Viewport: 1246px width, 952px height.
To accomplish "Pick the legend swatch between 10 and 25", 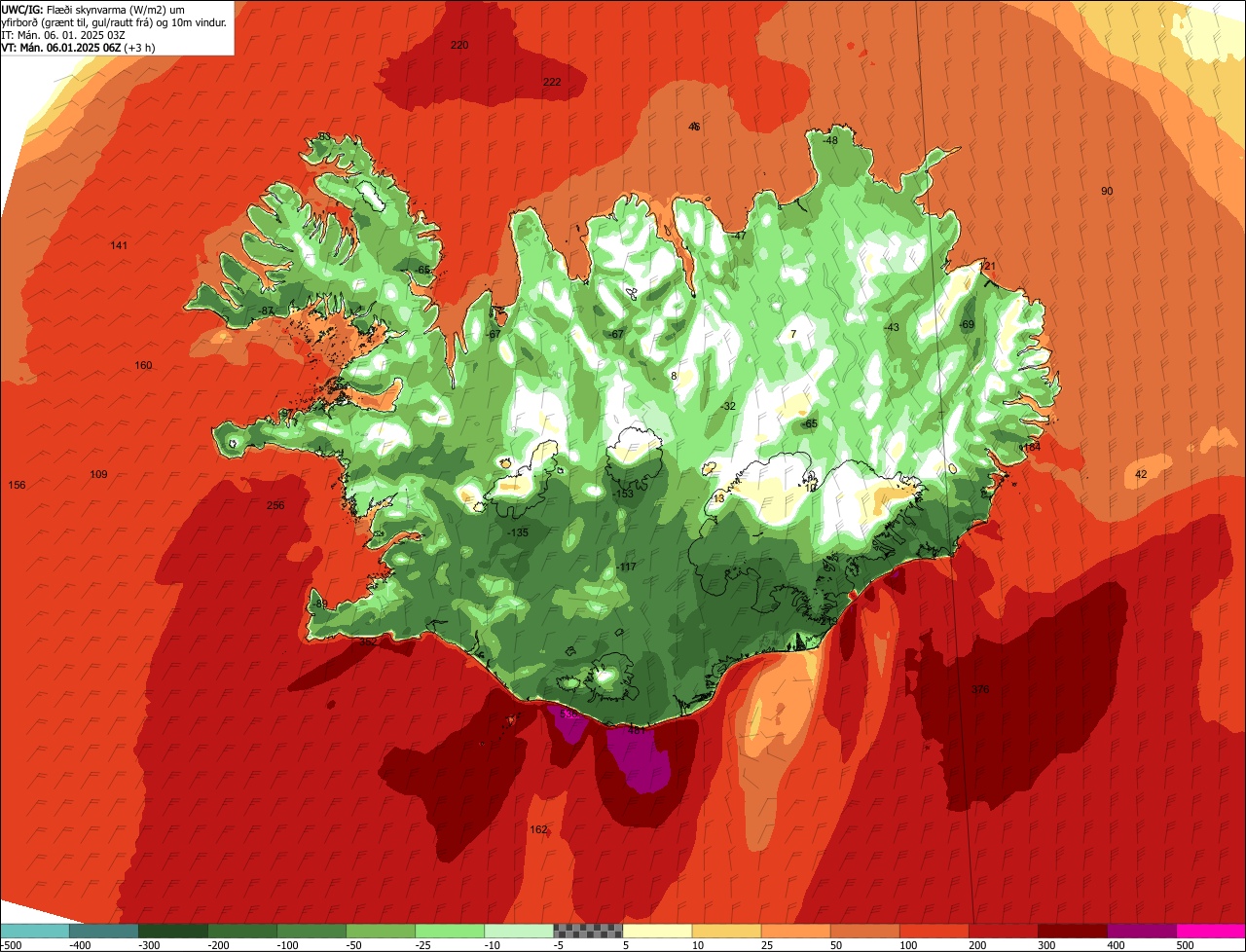I will pos(726,931).
